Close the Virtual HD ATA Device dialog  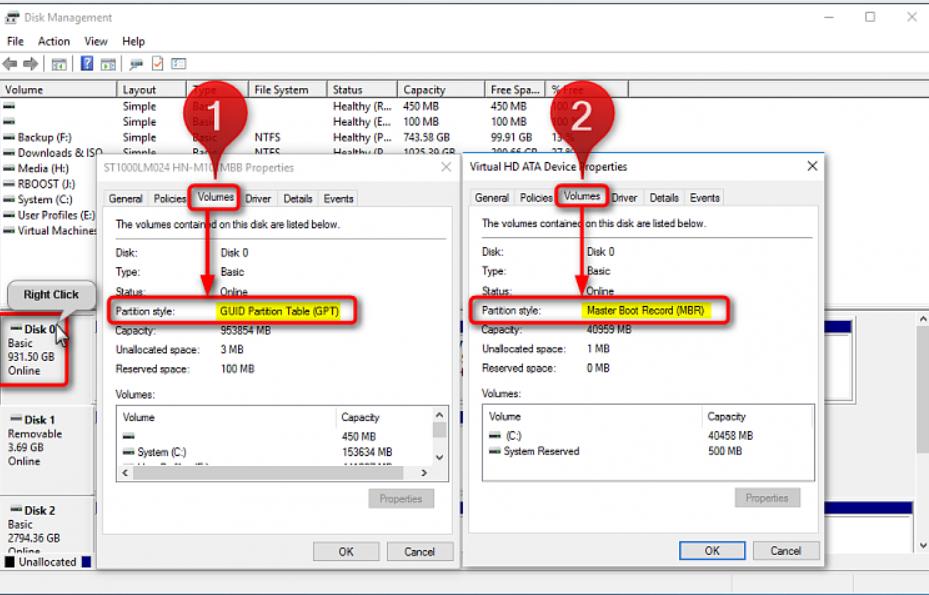pos(812,166)
